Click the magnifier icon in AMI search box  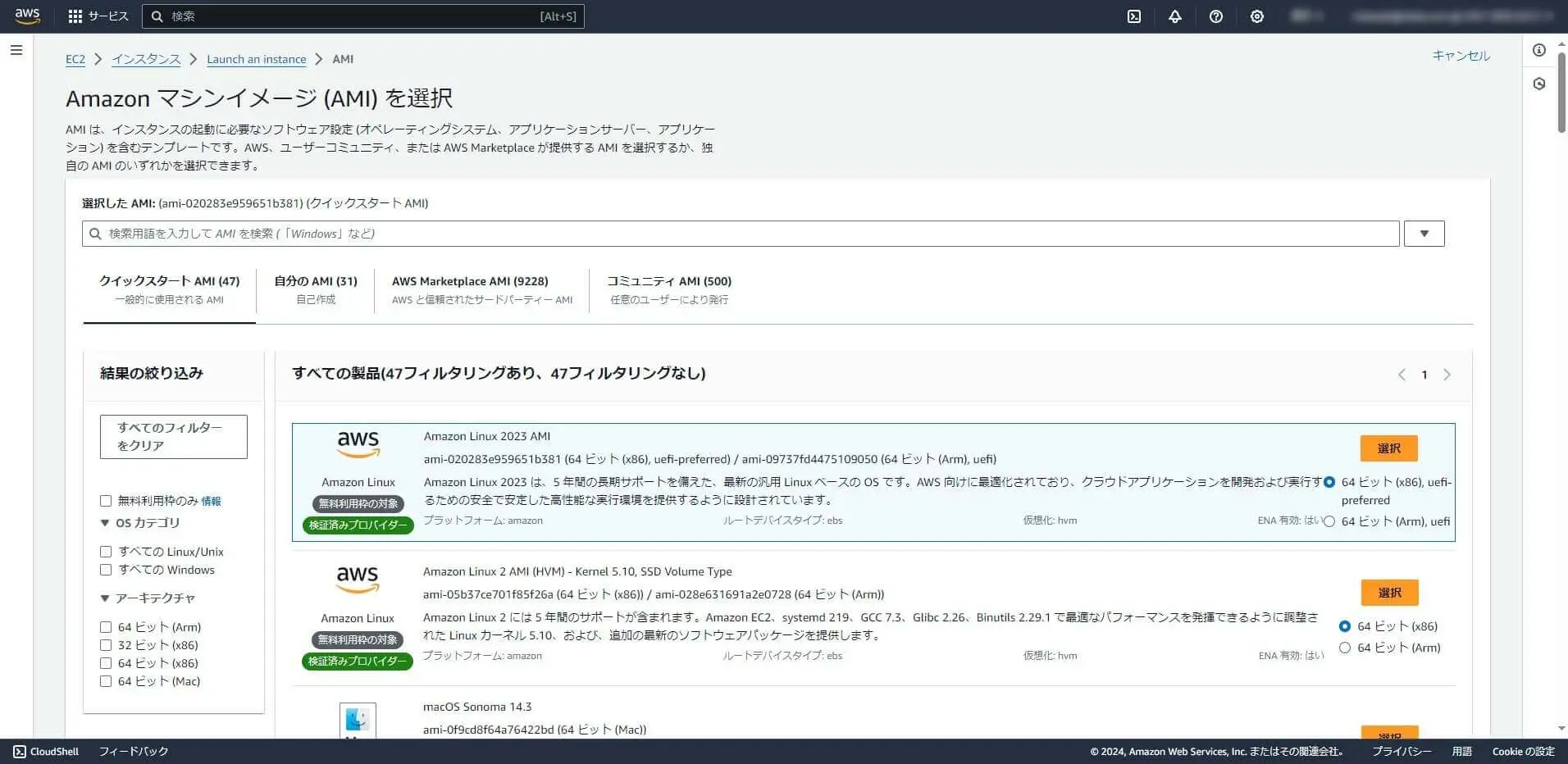click(x=95, y=234)
